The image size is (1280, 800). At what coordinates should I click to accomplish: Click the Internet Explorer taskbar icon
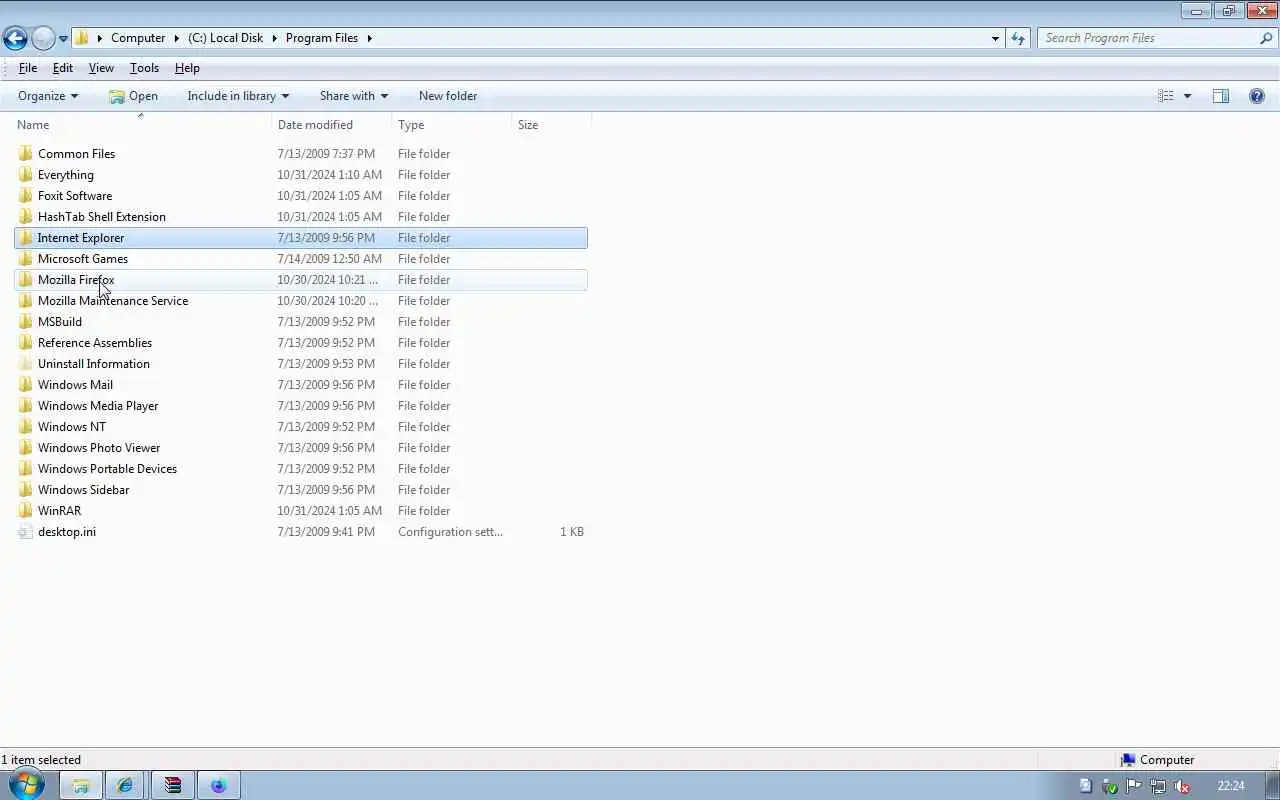pyautogui.click(x=125, y=786)
